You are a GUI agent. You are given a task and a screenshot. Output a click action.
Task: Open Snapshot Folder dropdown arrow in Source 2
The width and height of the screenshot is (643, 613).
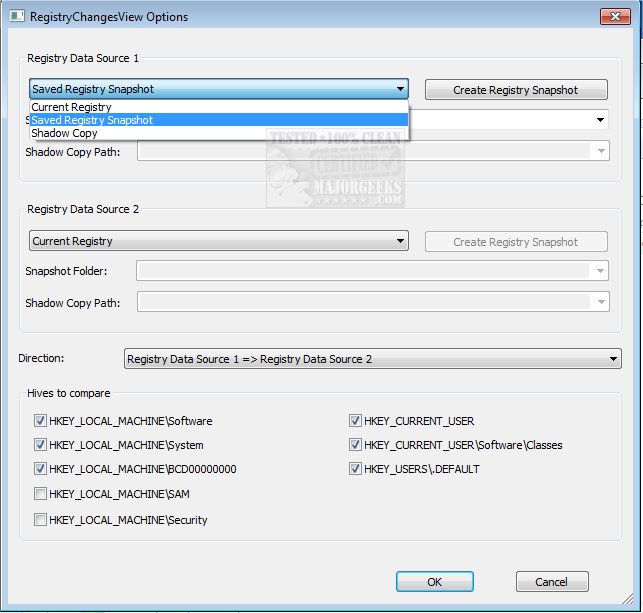[x=600, y=271]
